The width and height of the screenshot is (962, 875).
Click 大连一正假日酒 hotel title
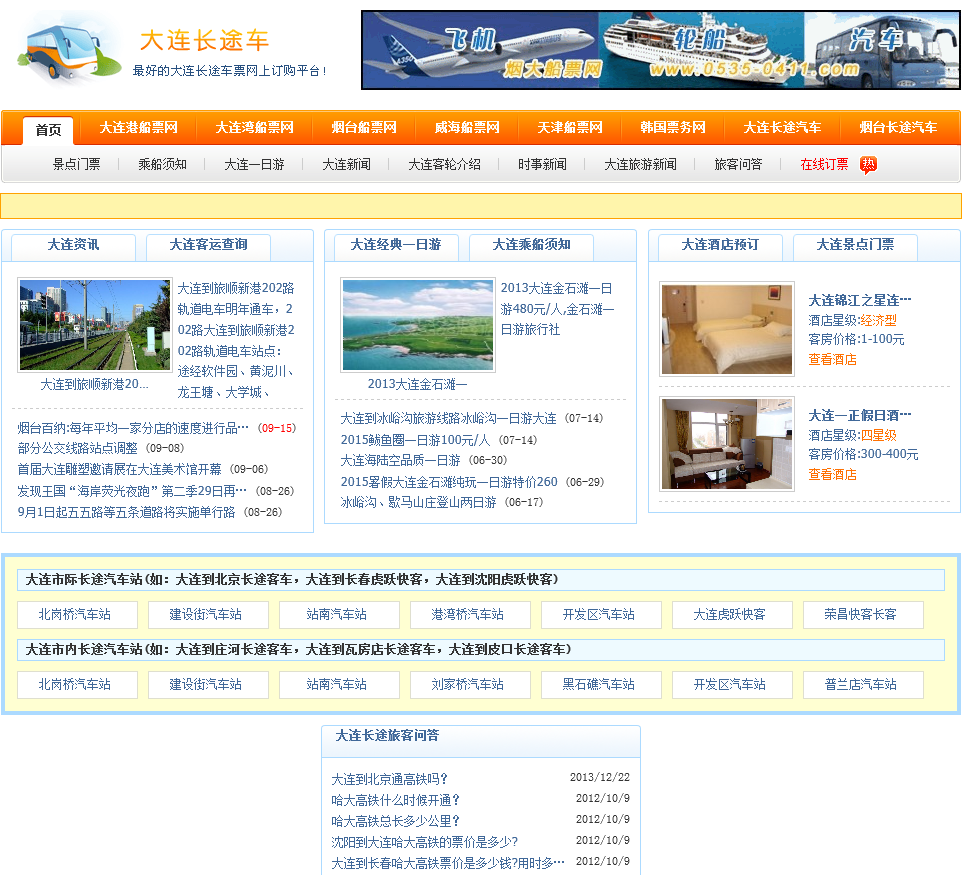click(860, 415)
